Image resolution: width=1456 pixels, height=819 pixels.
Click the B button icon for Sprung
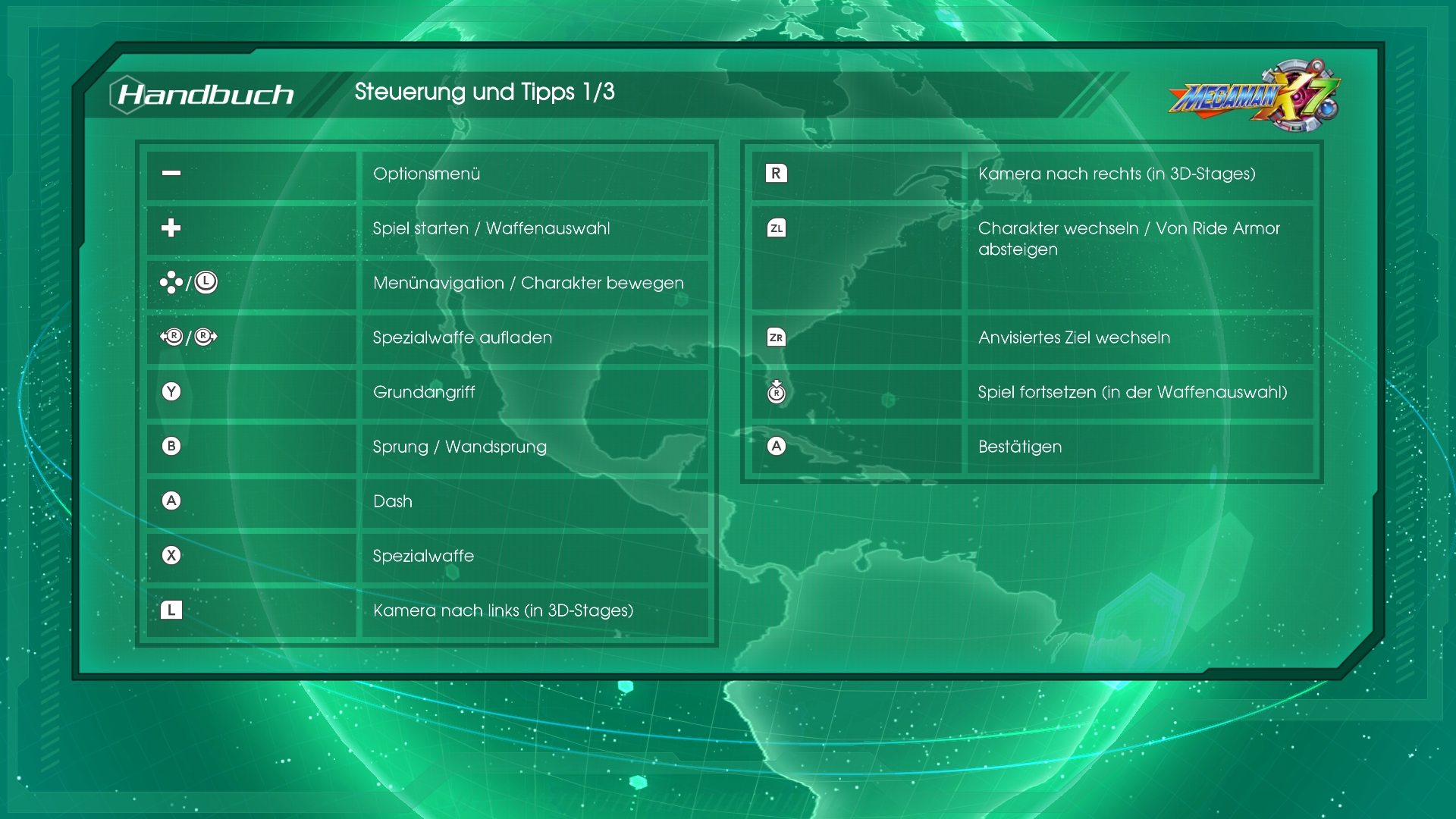[x=171, y=446]
